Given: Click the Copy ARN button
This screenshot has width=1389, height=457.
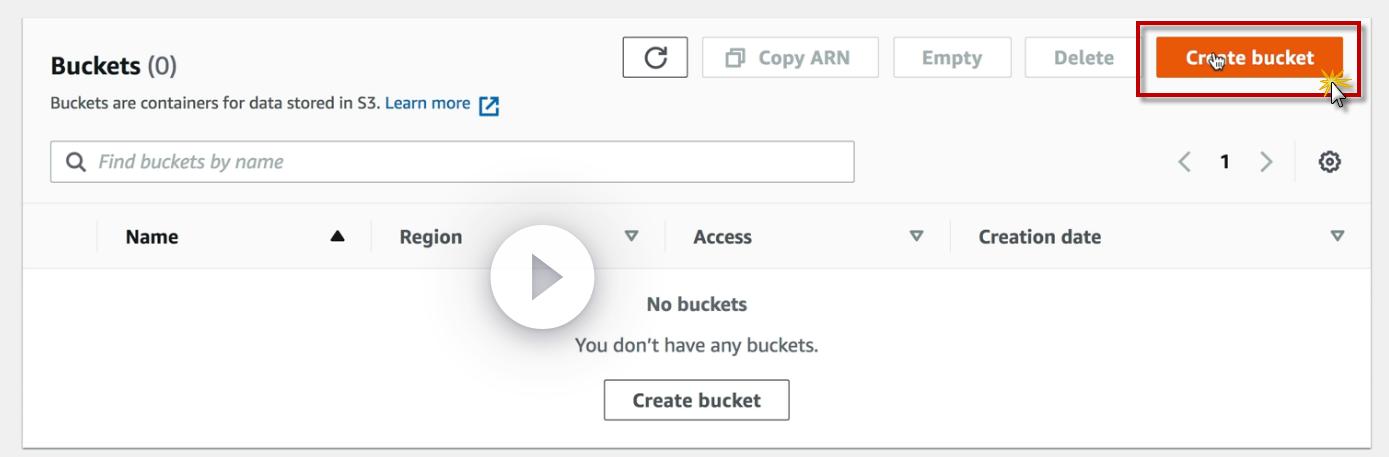Looking at the screenshot, I should pyautogui.click(x=790, y=57).
